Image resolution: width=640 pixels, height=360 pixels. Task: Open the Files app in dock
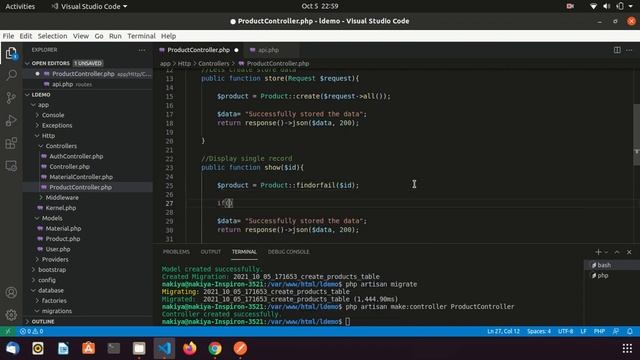[x=139, y=349]
